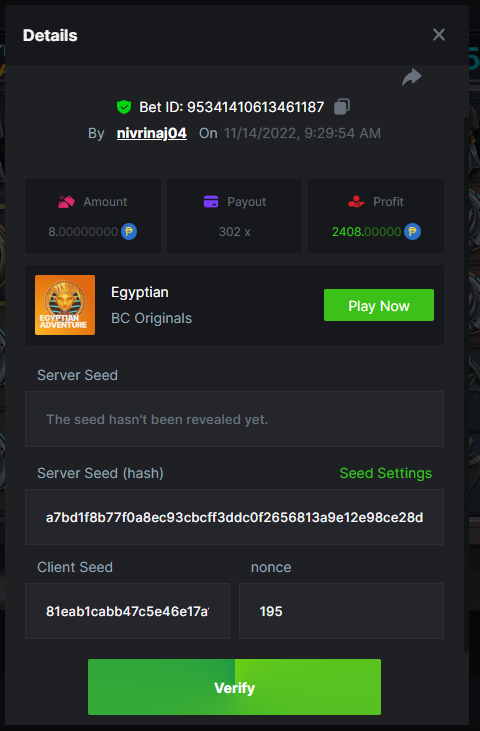Focus the Server Seed field
This screenshot has height=731, width=480.
[234, 419]
